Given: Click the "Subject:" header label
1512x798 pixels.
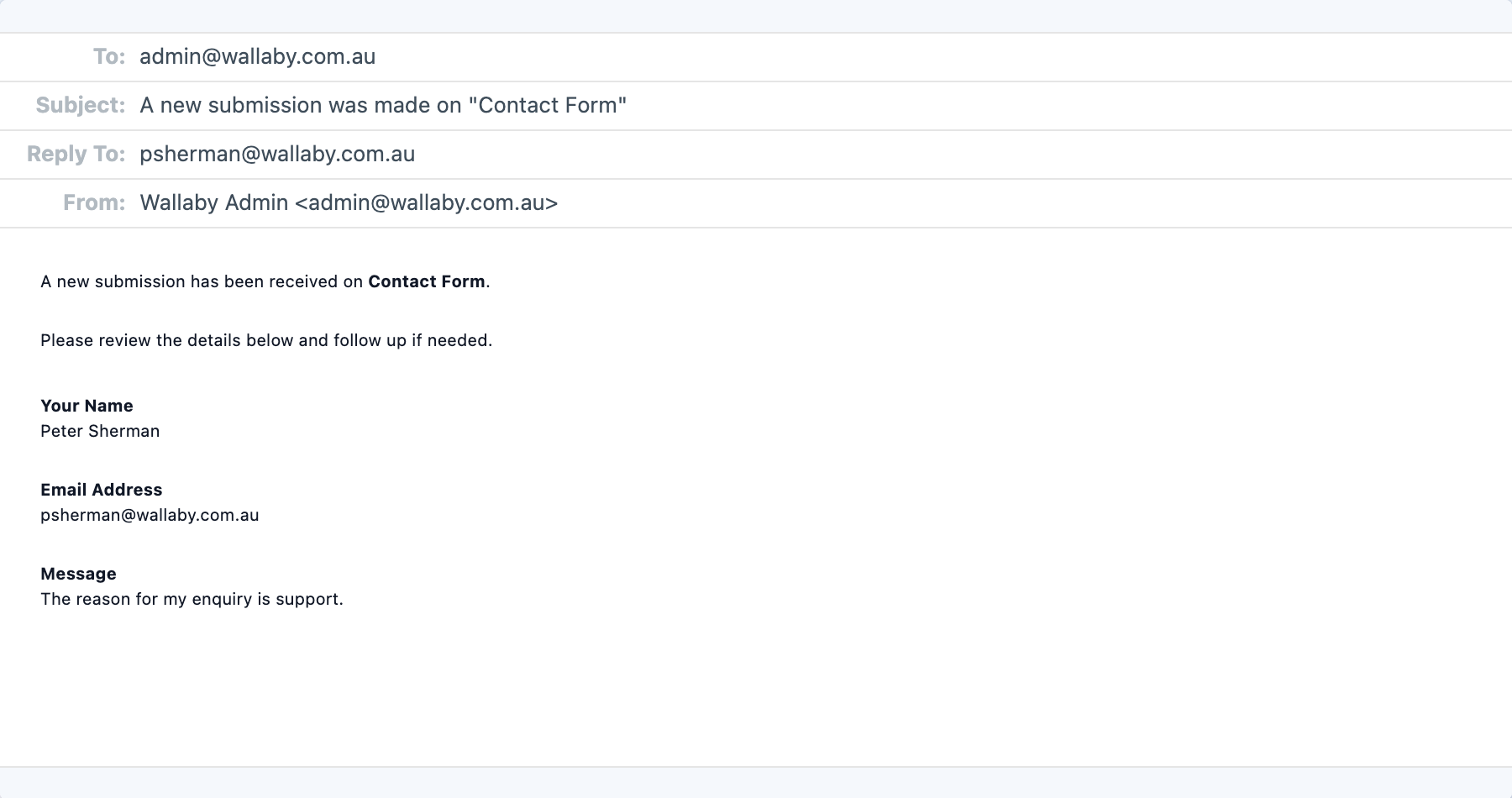Looking at the screenshot, I should pyautogui.click(x=81, y=106).
